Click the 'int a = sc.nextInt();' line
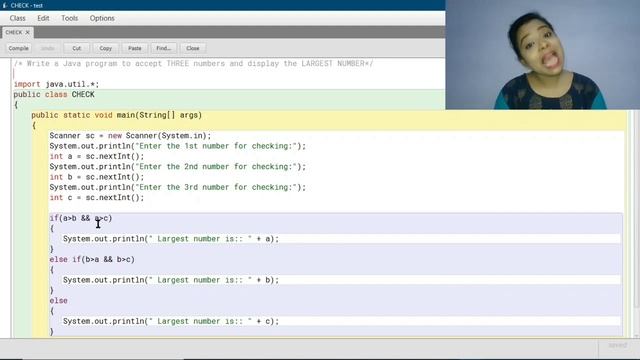 click(97, 156)
